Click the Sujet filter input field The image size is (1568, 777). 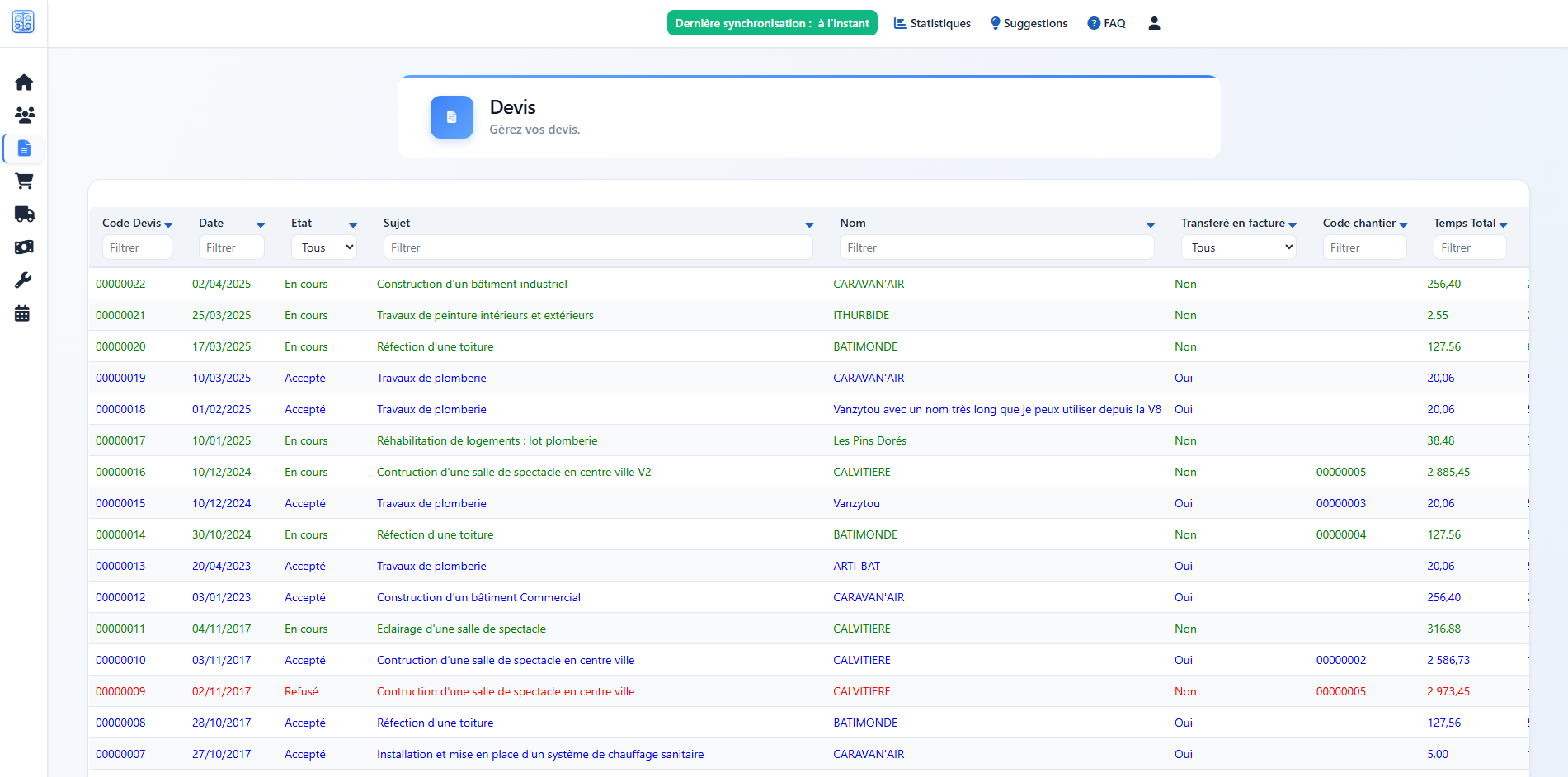(x=597, y=247)
